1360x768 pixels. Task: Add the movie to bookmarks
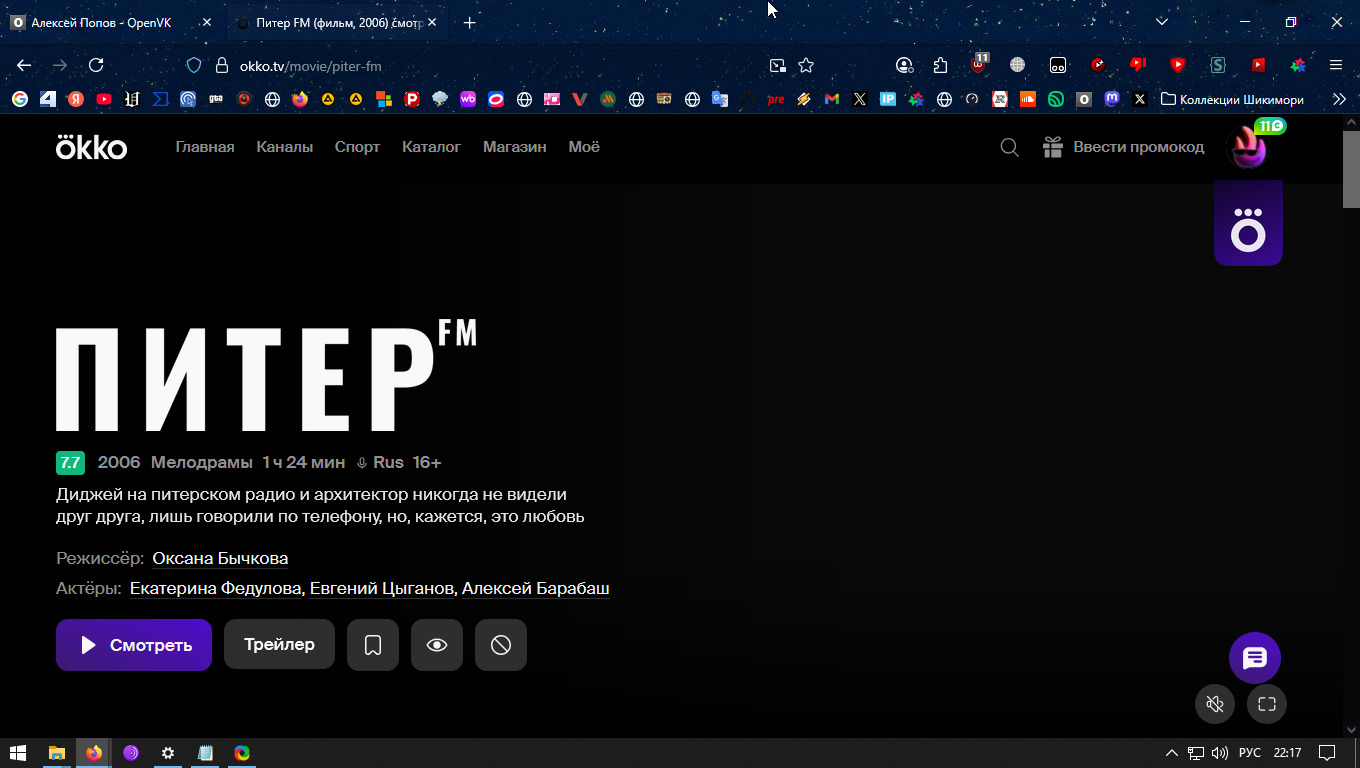(373, 645)
